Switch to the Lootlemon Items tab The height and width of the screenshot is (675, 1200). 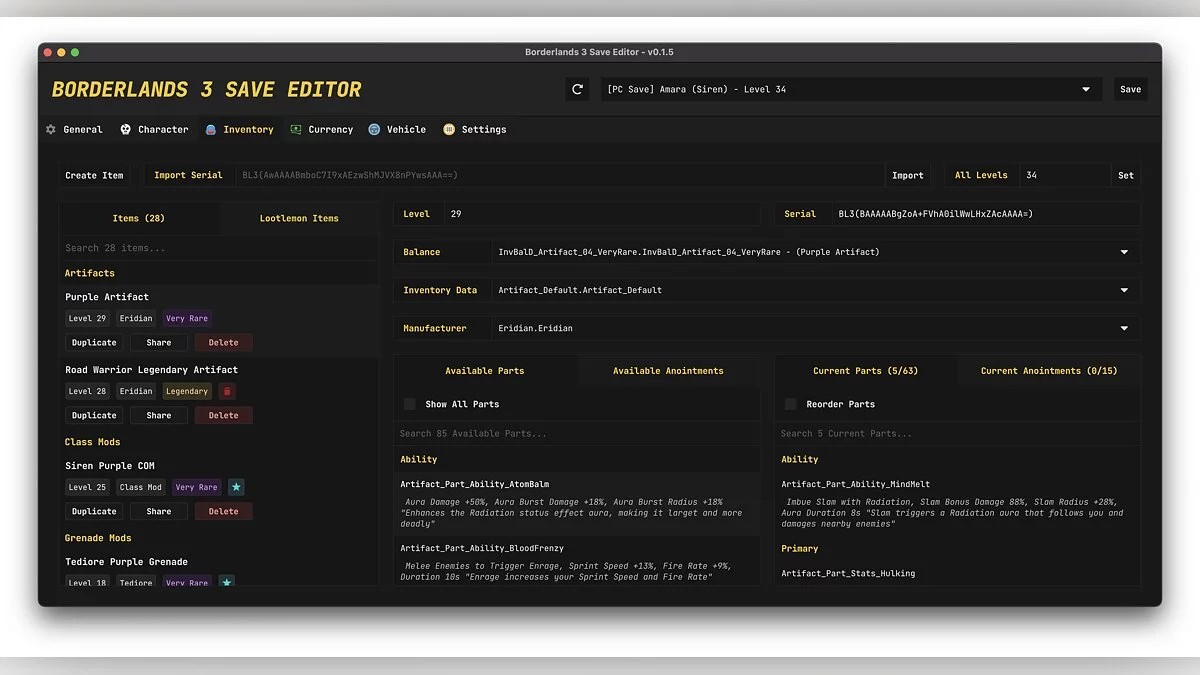299,218
